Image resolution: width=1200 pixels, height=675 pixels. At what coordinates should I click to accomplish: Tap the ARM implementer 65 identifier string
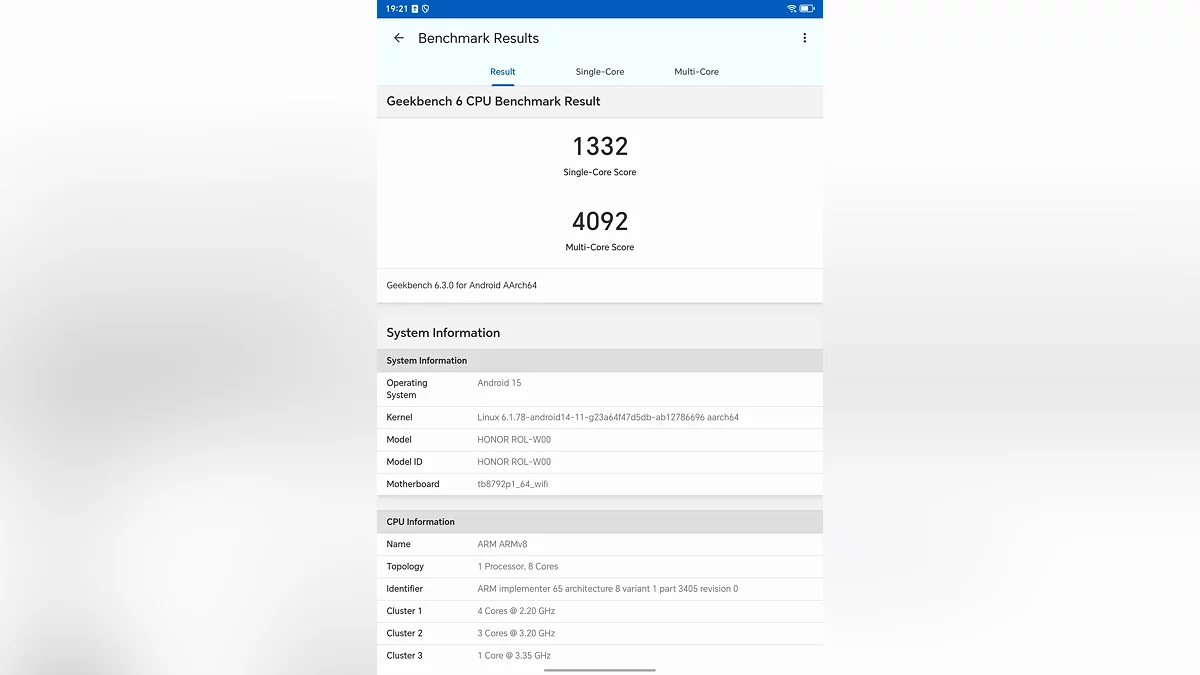tap(608, 589)
